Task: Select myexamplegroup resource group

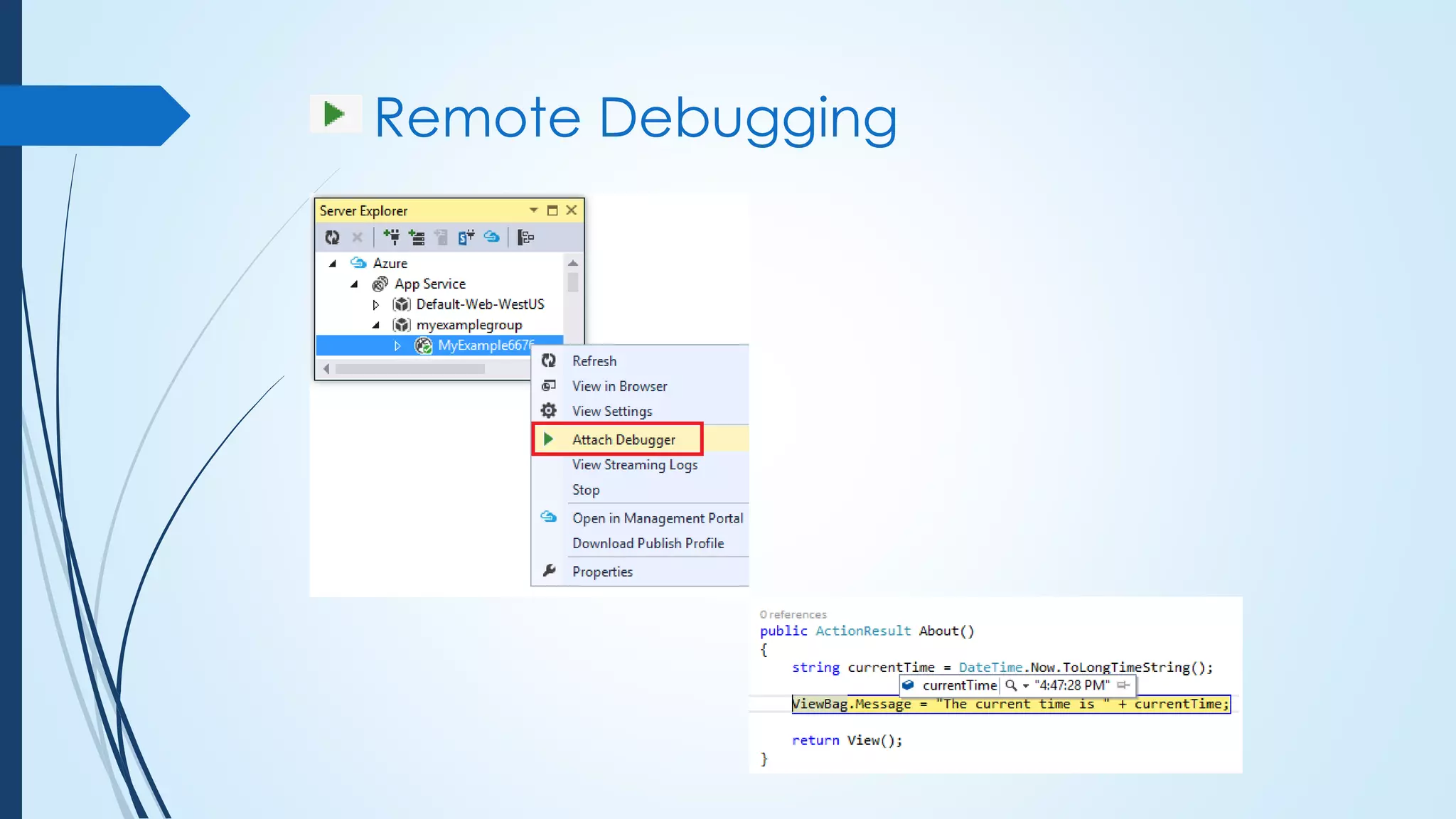Action: (x=469, y=325)
